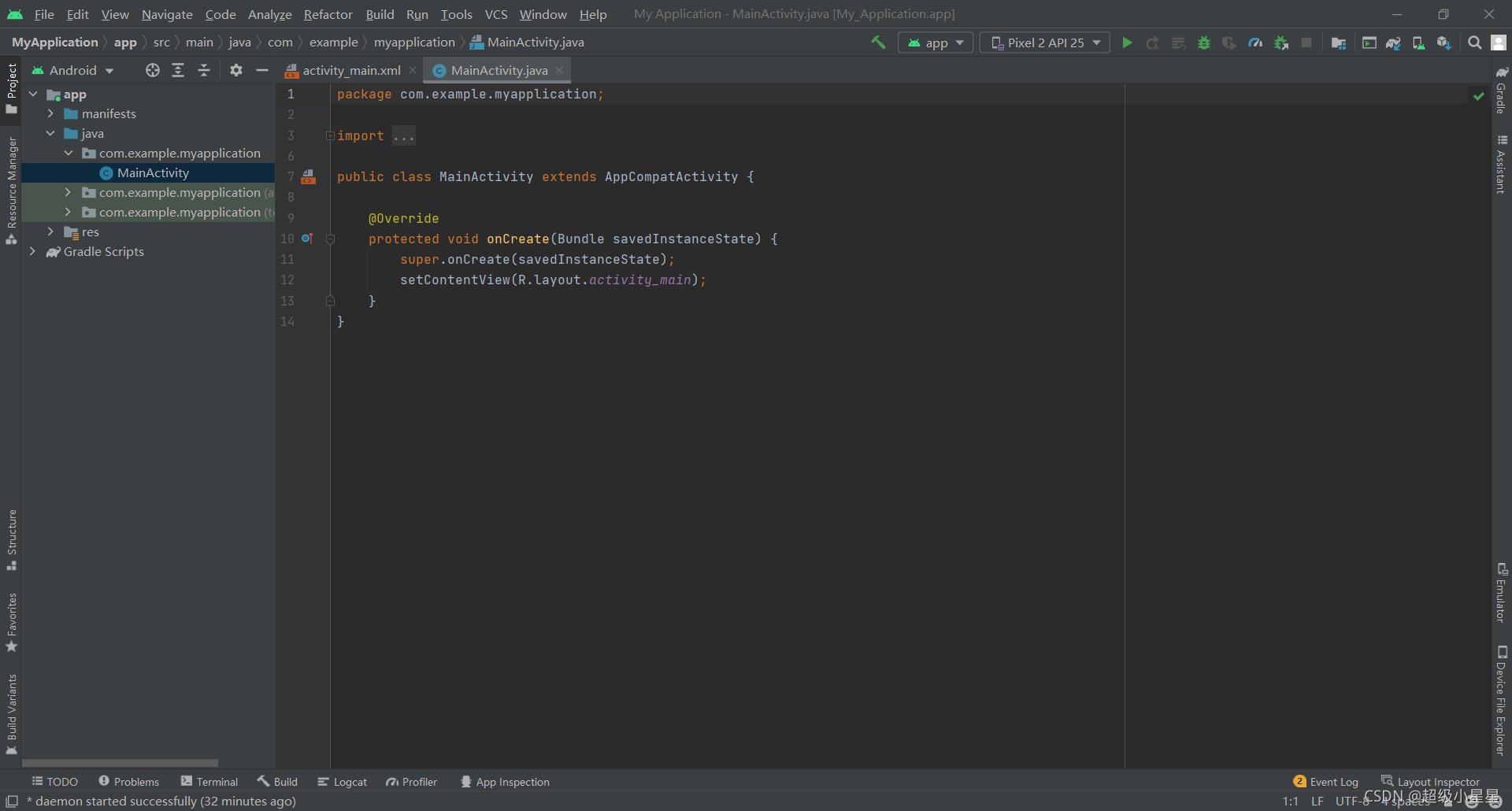Open the Android project view dropdown
The width and height of the screenshot is (1512, 811).
pyautogui.click(x=72, y=70)
